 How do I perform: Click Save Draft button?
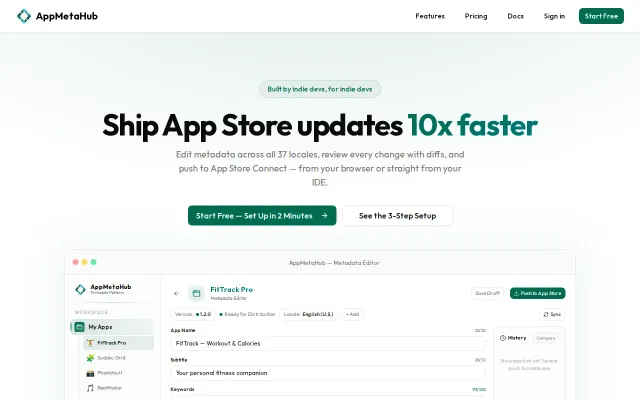tap(487, 293)
